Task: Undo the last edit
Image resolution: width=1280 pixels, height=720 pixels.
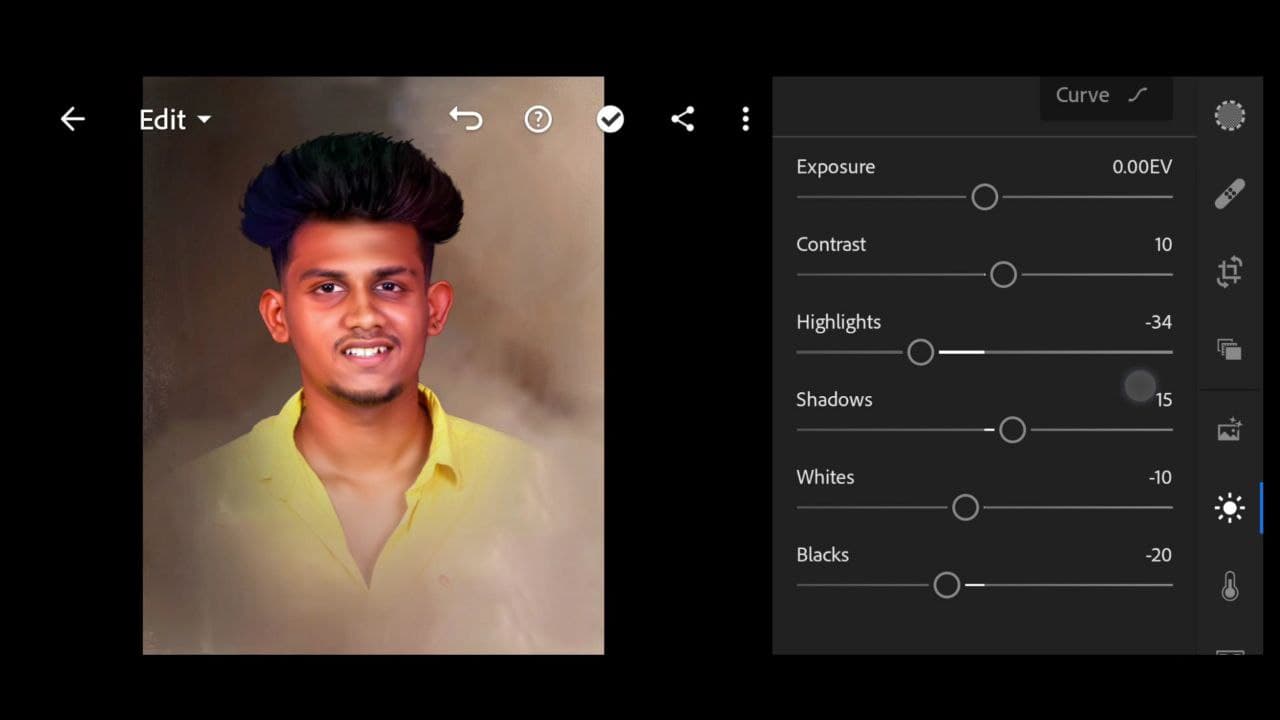Action: 466,118
